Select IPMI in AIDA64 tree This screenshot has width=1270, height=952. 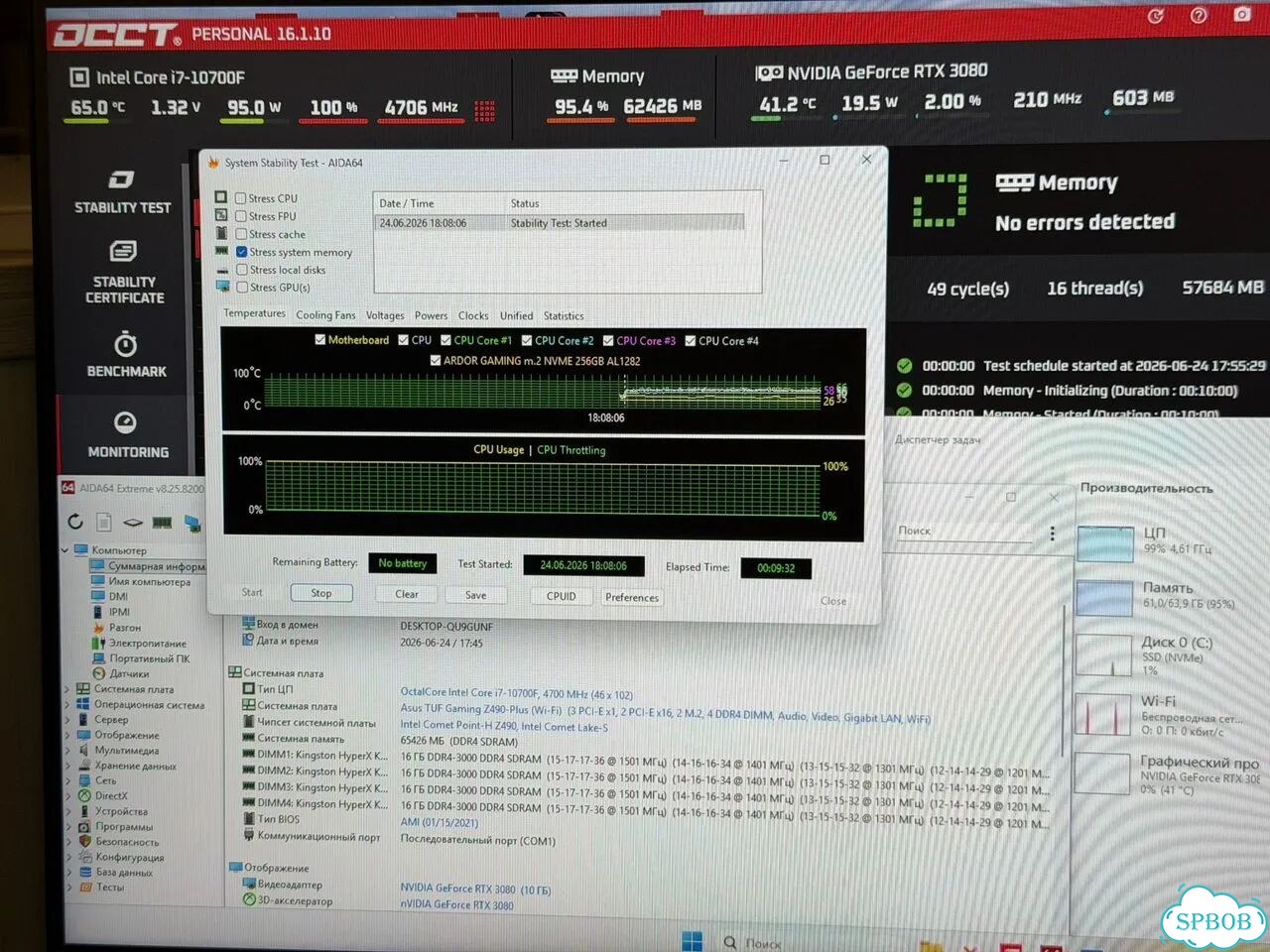111,612
